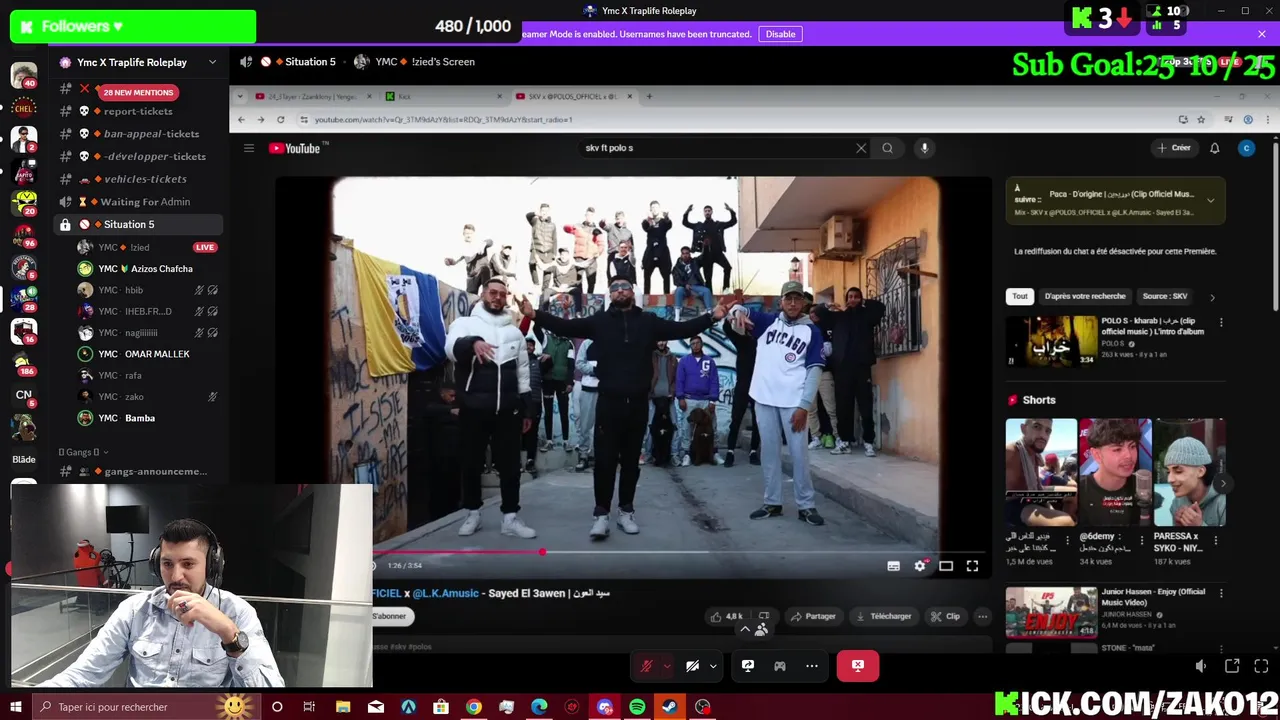
Task: Disable Streamer Mode banner button
Action: point(780,34)
